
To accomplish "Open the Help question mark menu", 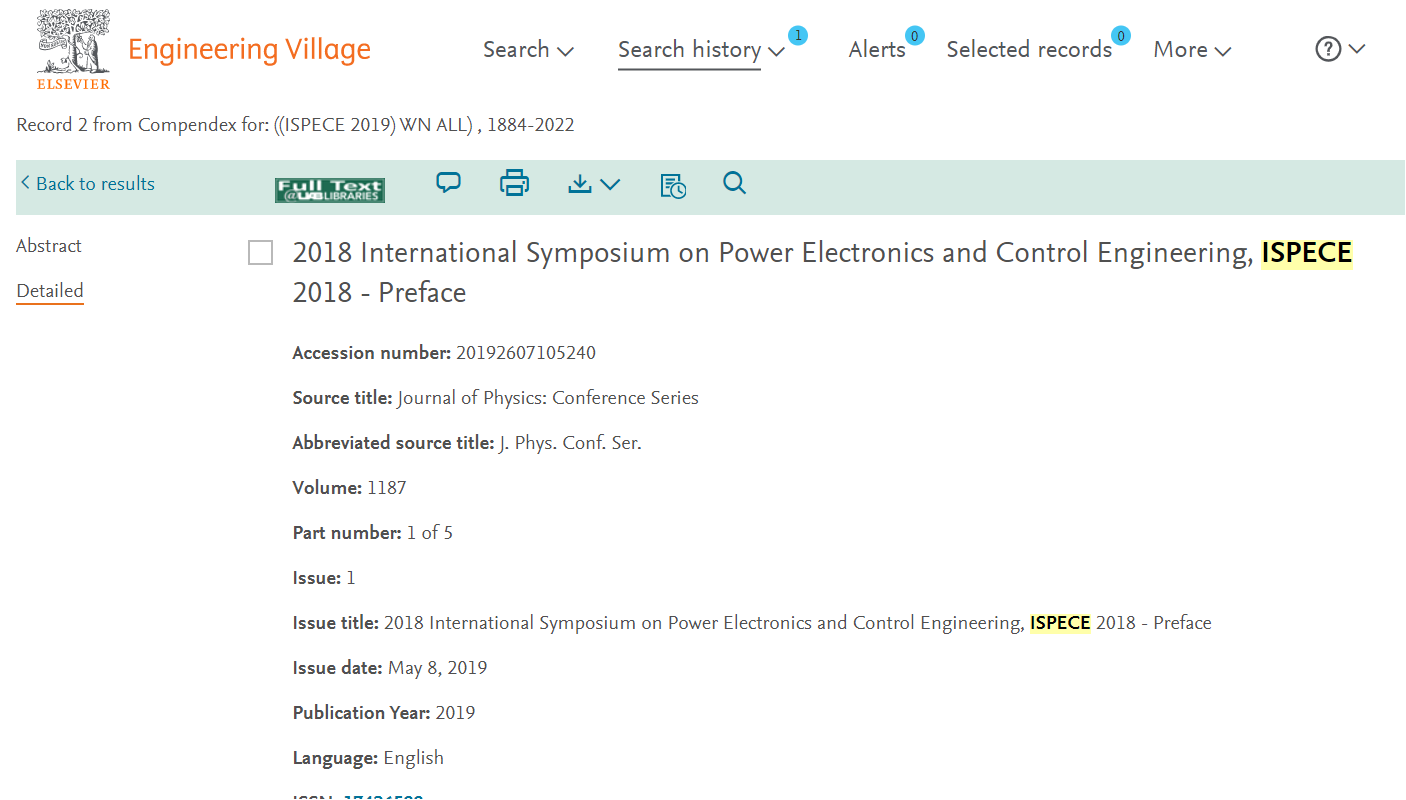I will point(1340,49).
